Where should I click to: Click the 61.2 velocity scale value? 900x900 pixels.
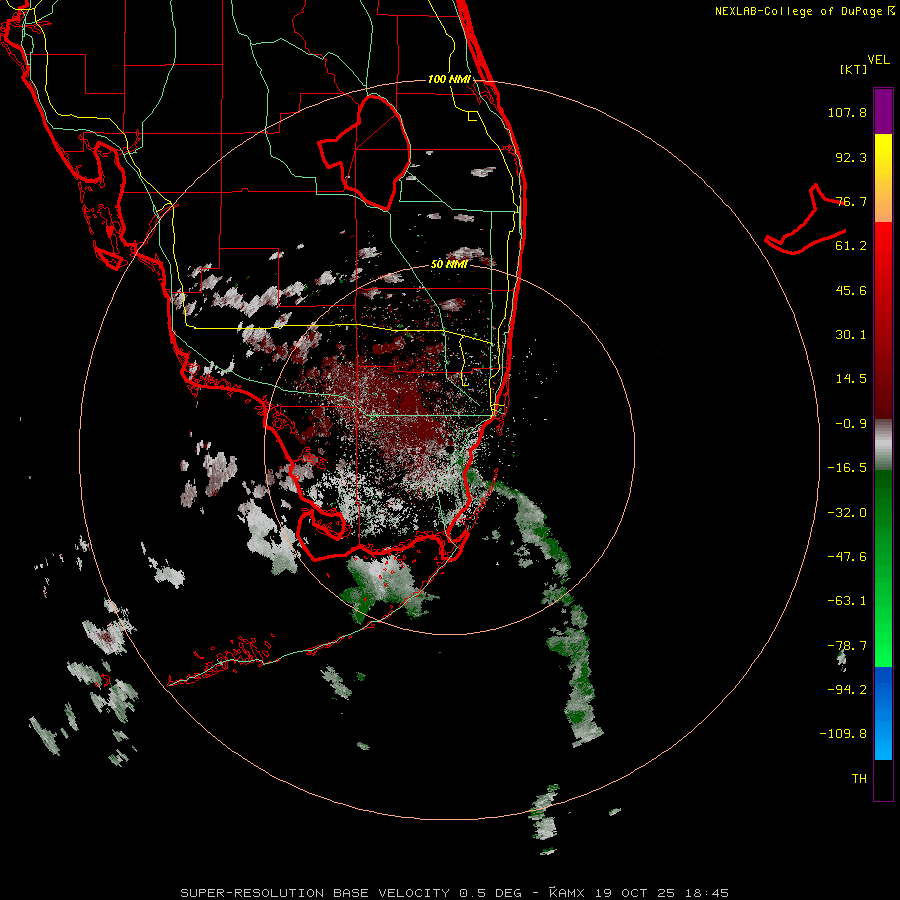(851, 246)
